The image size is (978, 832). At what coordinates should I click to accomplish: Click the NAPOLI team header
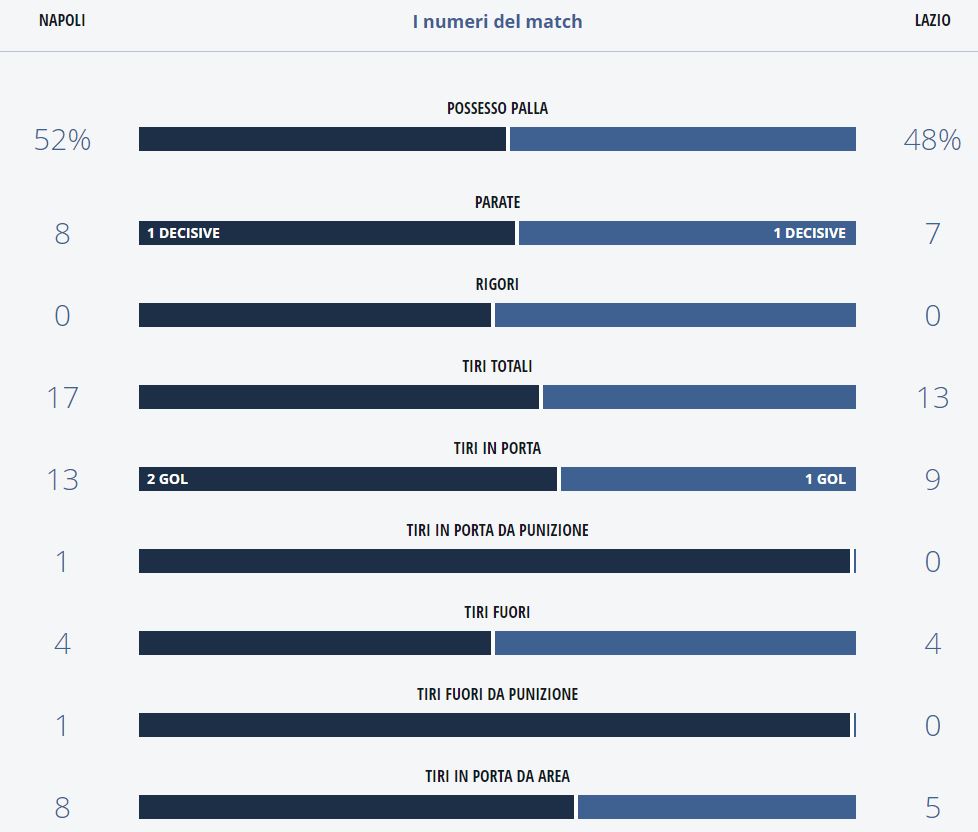62,21
